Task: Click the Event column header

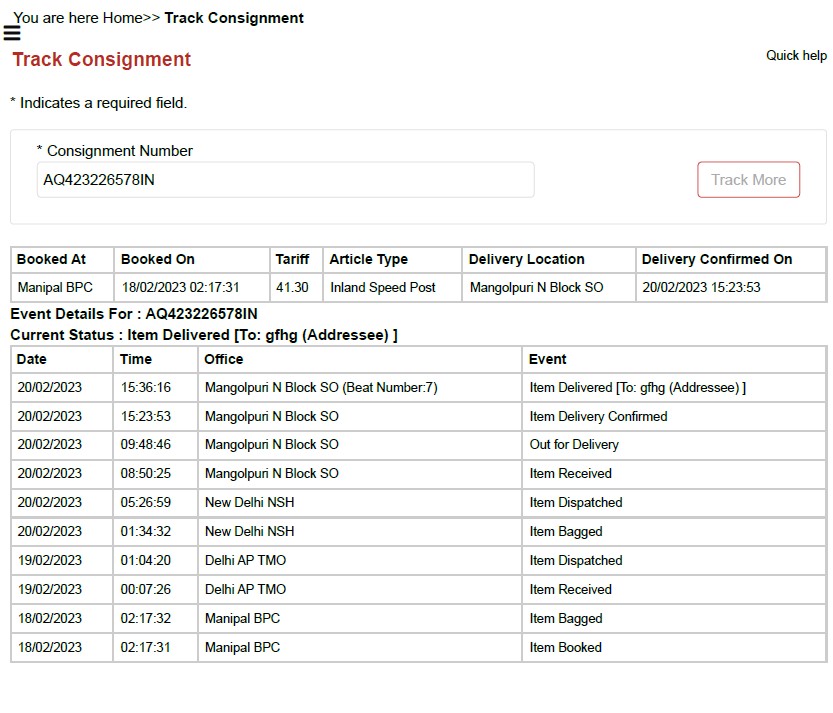Action: point(547,359)
